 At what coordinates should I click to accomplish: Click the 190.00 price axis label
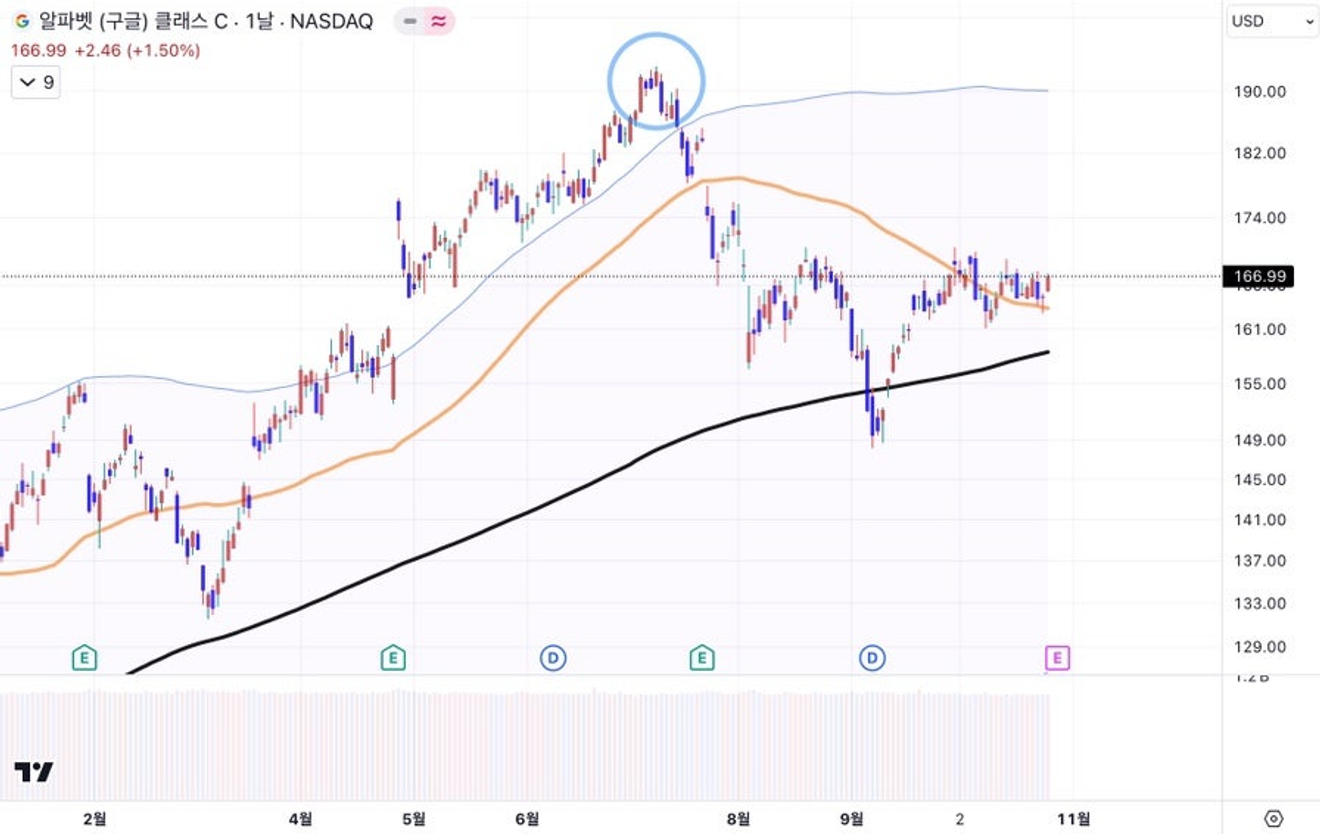tap(1258, 92)
